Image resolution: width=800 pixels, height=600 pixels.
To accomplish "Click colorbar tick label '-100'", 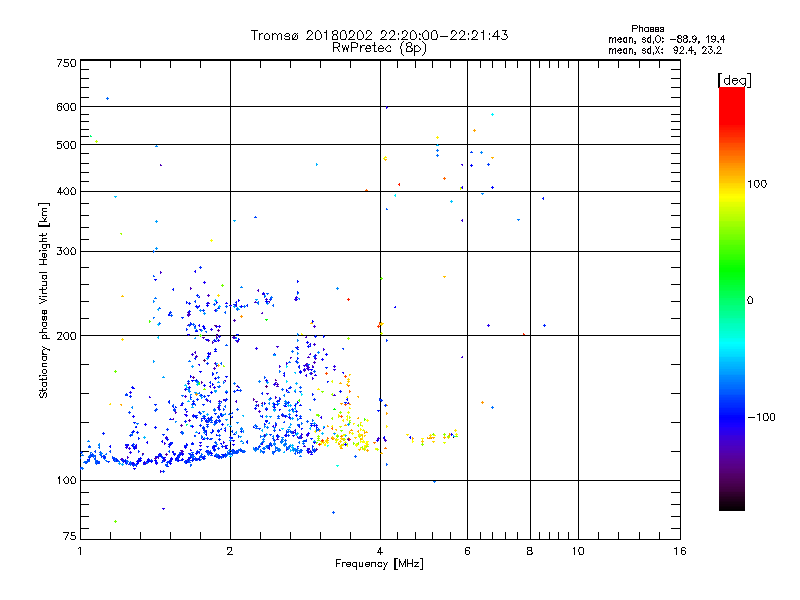I will click(761, 417).
